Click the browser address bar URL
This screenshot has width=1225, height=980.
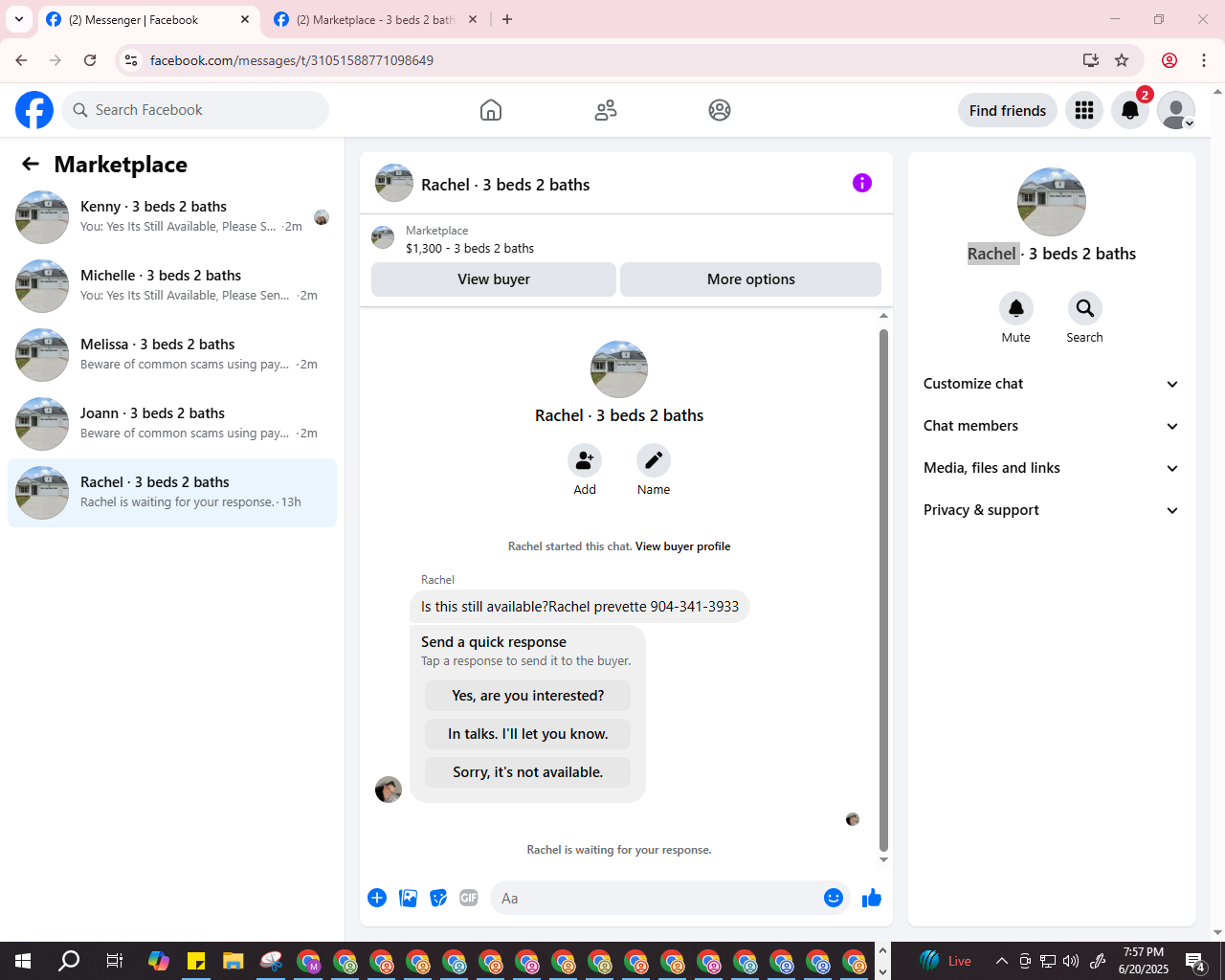tap(292, 60)
